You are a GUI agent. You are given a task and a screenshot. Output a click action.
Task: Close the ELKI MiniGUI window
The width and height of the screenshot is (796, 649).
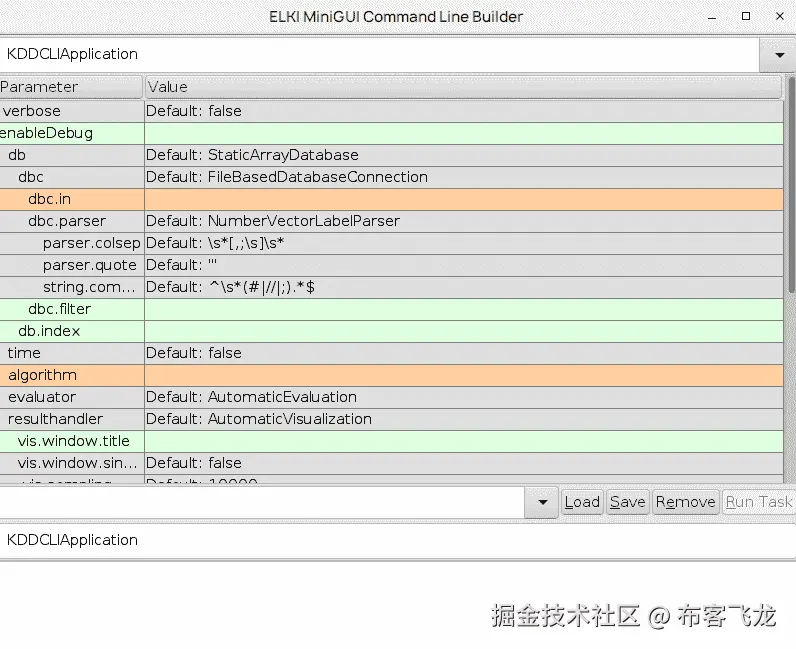click(x=780, y=16)
